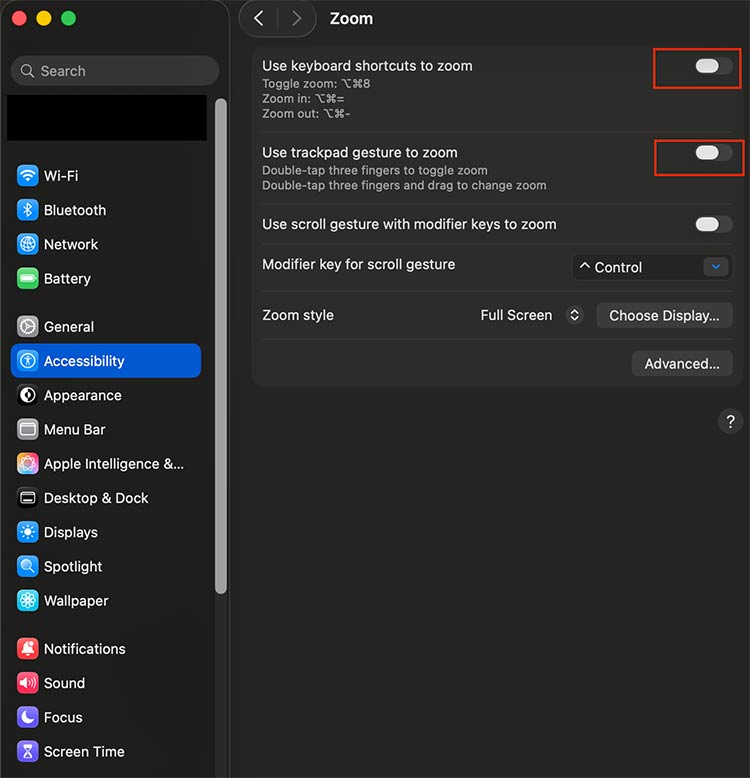This screenshot has height=778, width=750.
Task: Click the Choose Display... button
Action: click(664, 315)
